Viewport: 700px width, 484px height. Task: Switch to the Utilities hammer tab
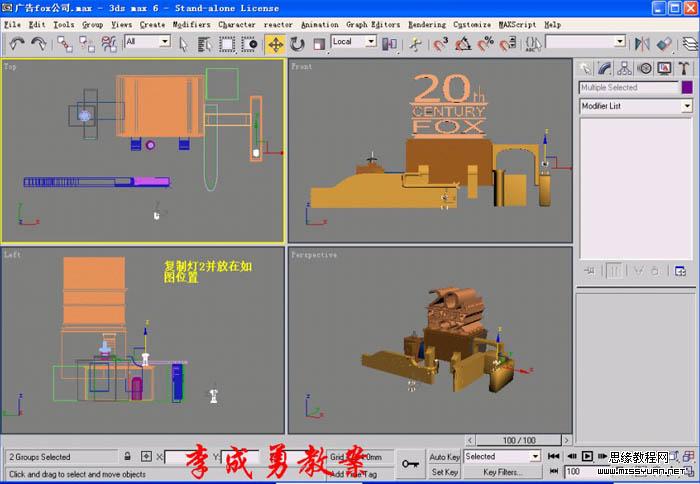pyautogui.click(x=683, y=68)
